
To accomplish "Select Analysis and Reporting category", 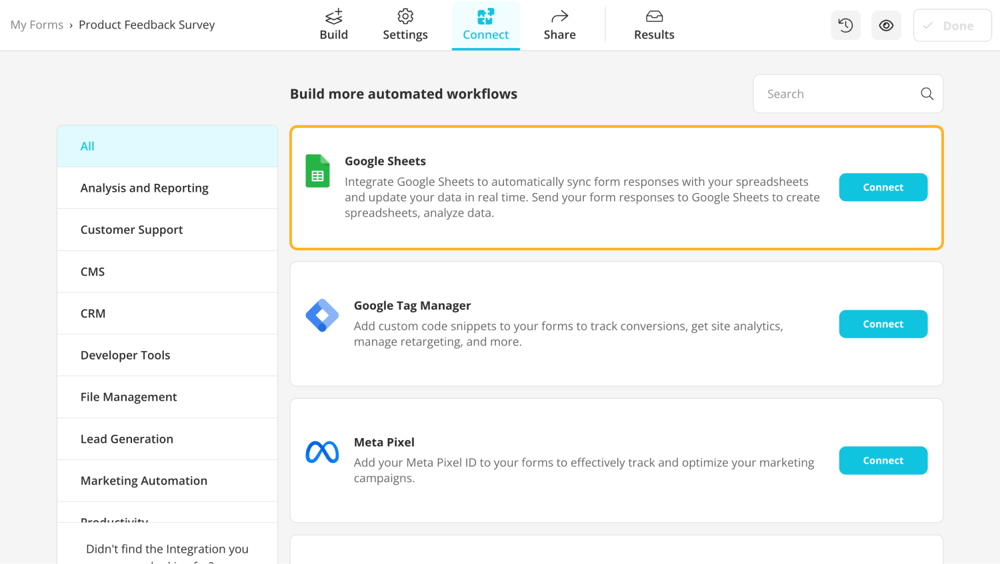I will coord(167,188).
